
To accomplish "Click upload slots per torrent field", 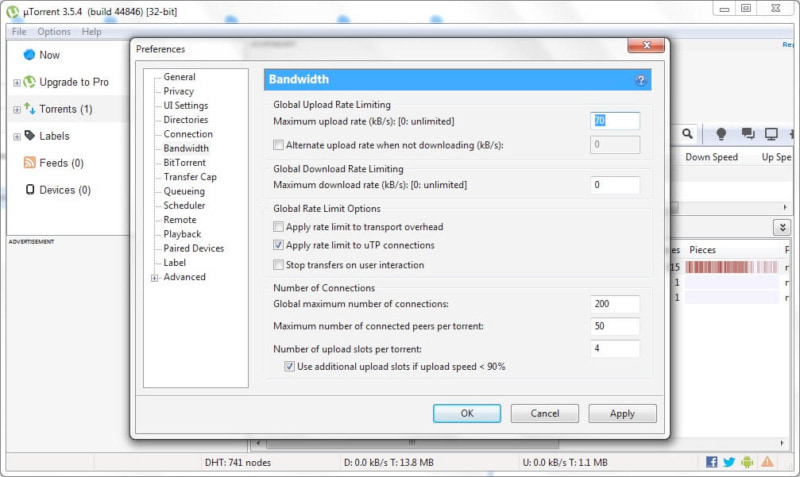I will (x=615, y=348).
